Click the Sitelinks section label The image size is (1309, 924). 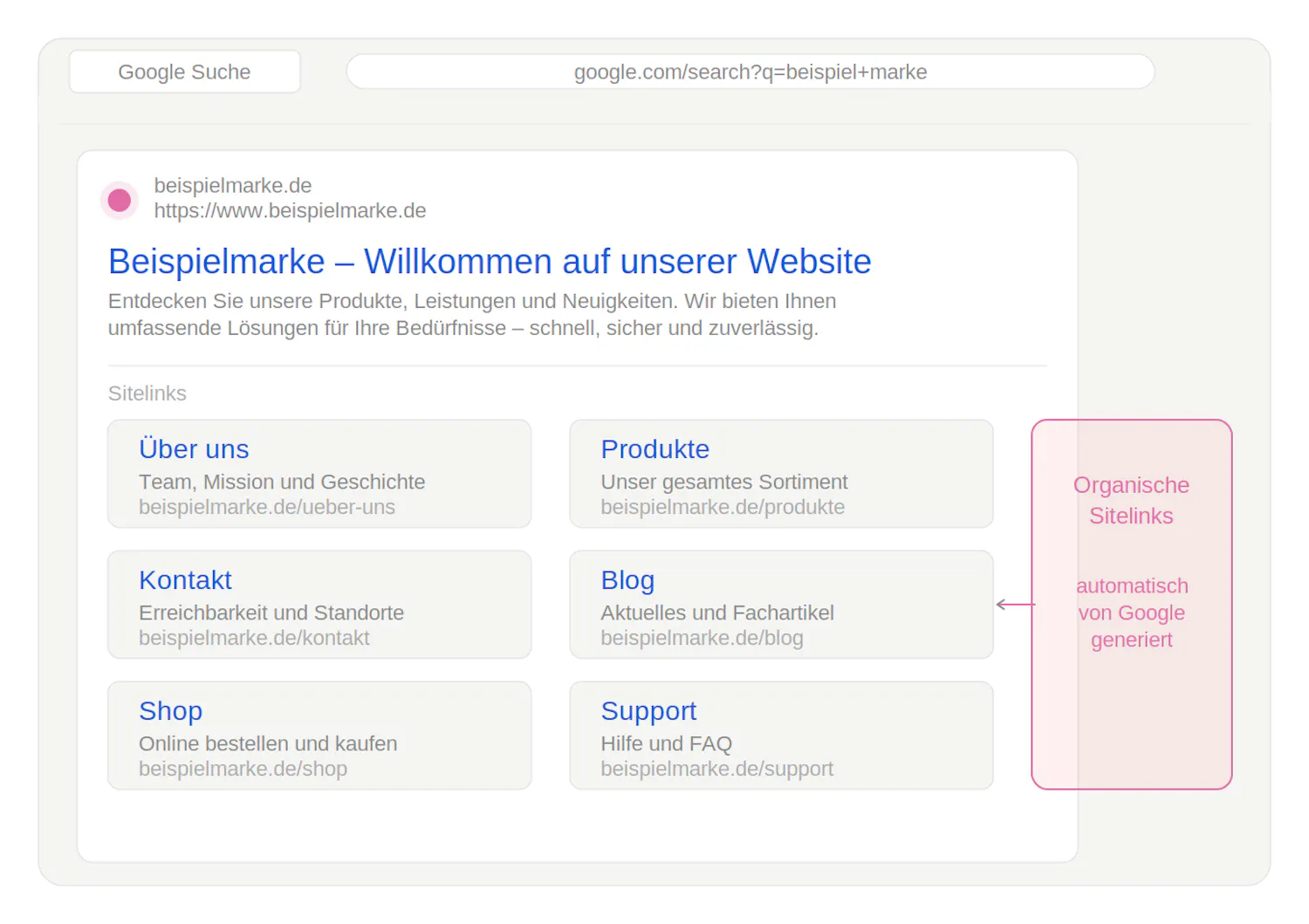[147, 394]
